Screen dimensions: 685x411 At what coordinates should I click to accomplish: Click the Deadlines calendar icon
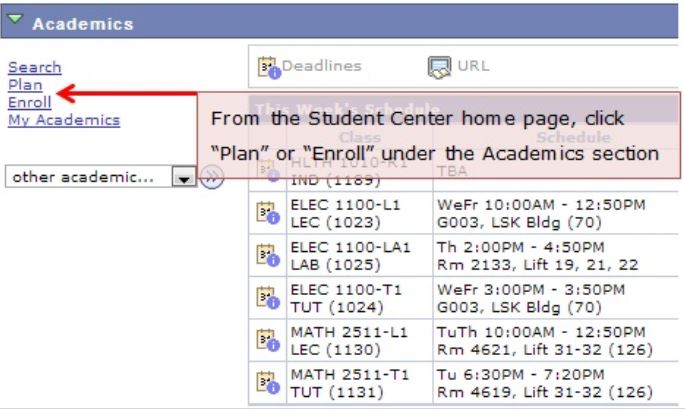(268, 66)
